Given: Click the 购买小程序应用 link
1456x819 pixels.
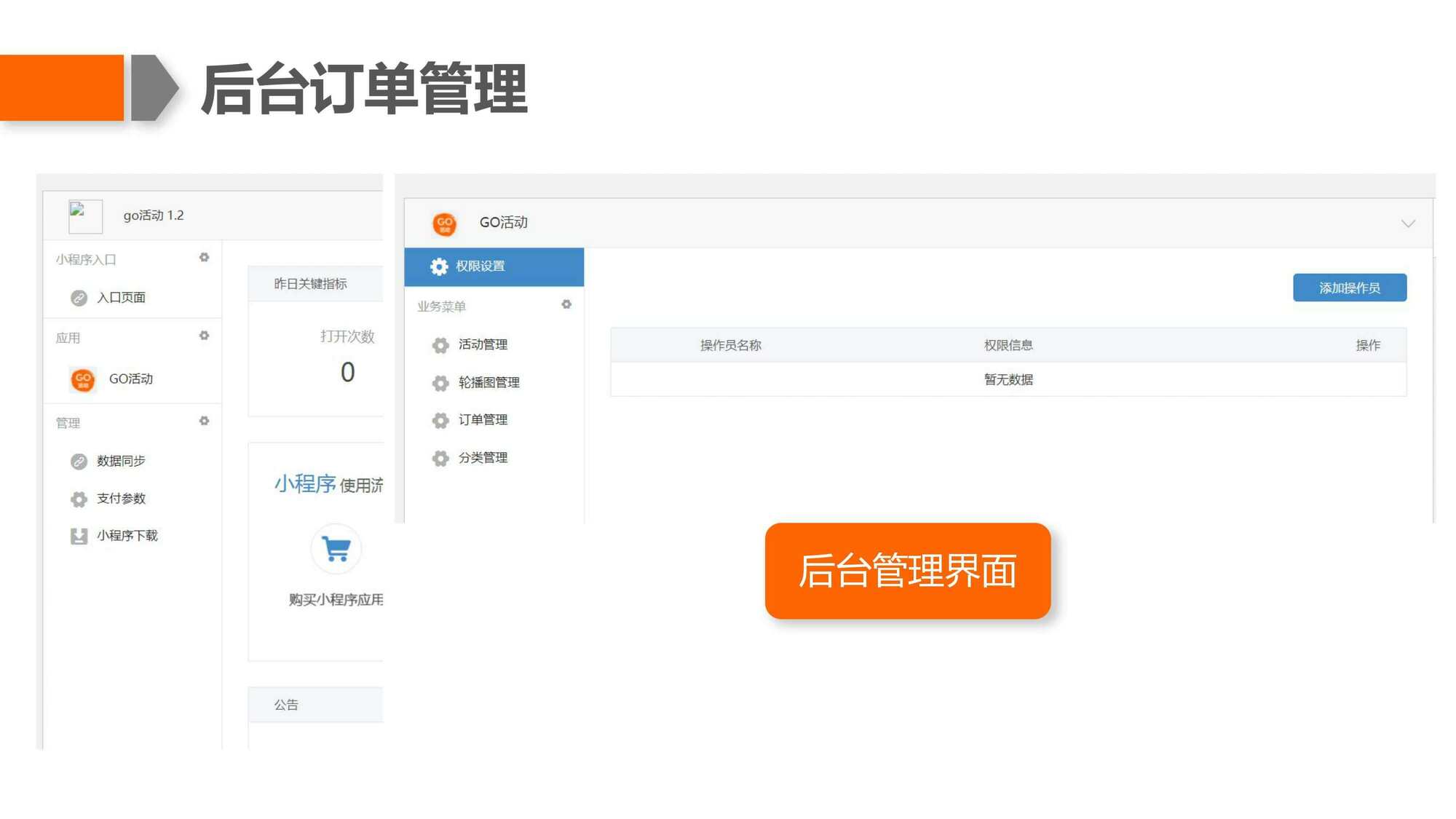Looking at the screenshot, I should click(x=336, y=600).
